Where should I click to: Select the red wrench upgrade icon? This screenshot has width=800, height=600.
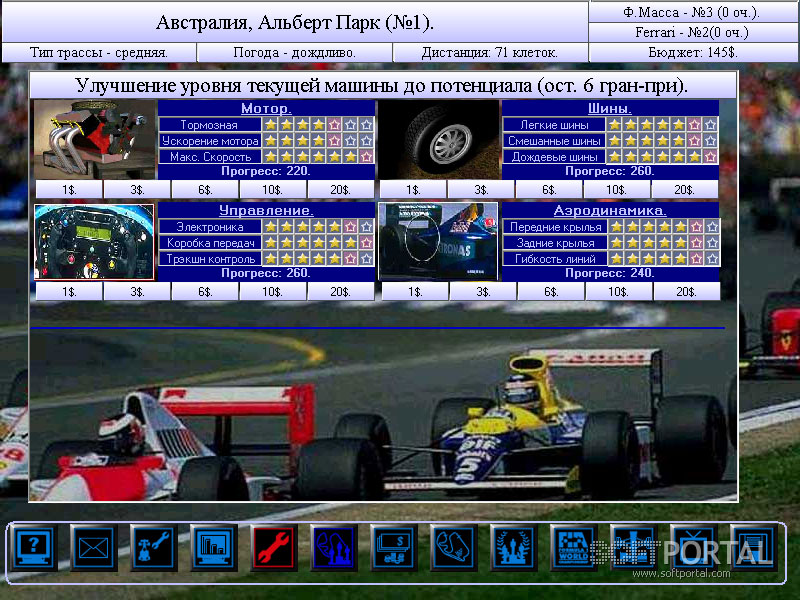coord(274,548)
